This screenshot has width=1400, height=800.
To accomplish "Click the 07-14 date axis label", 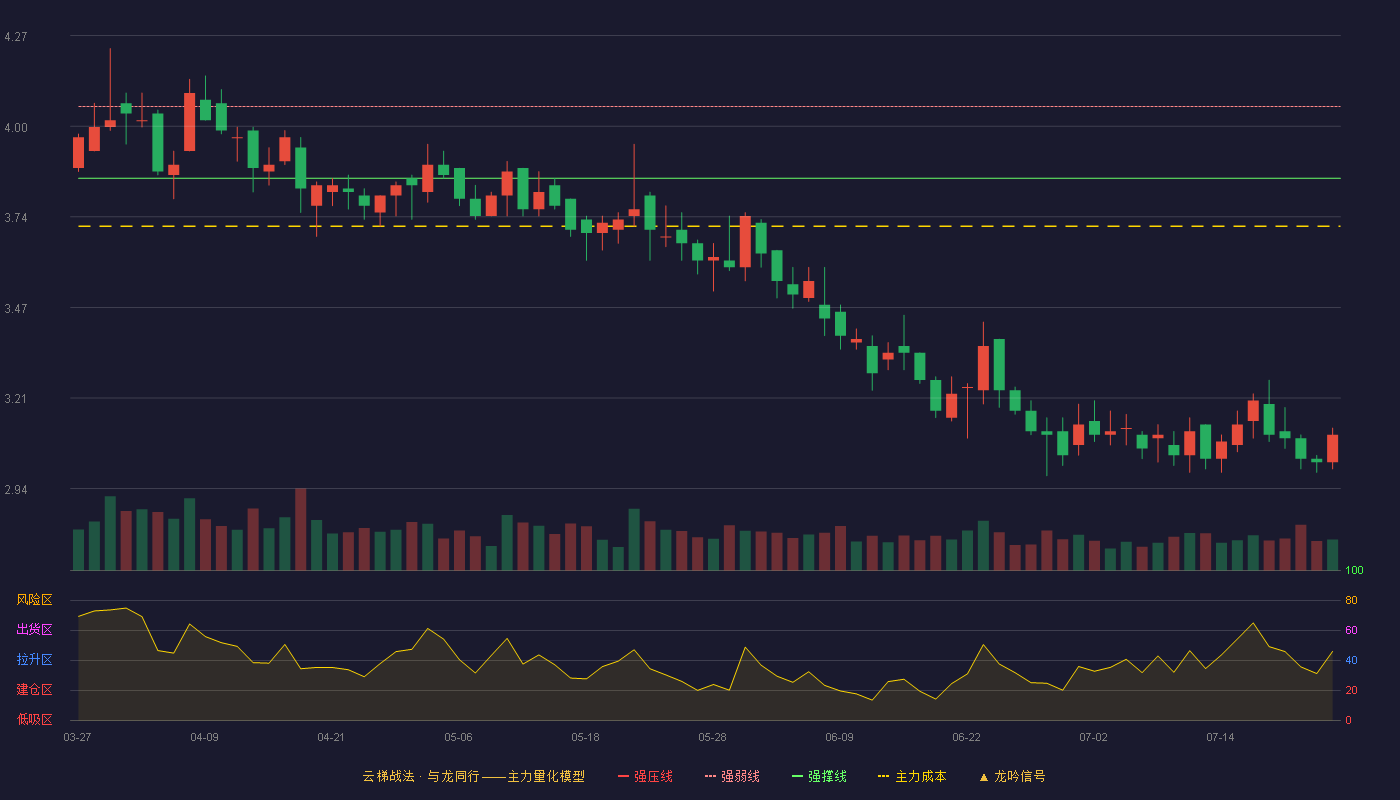I will point(1220,737).
